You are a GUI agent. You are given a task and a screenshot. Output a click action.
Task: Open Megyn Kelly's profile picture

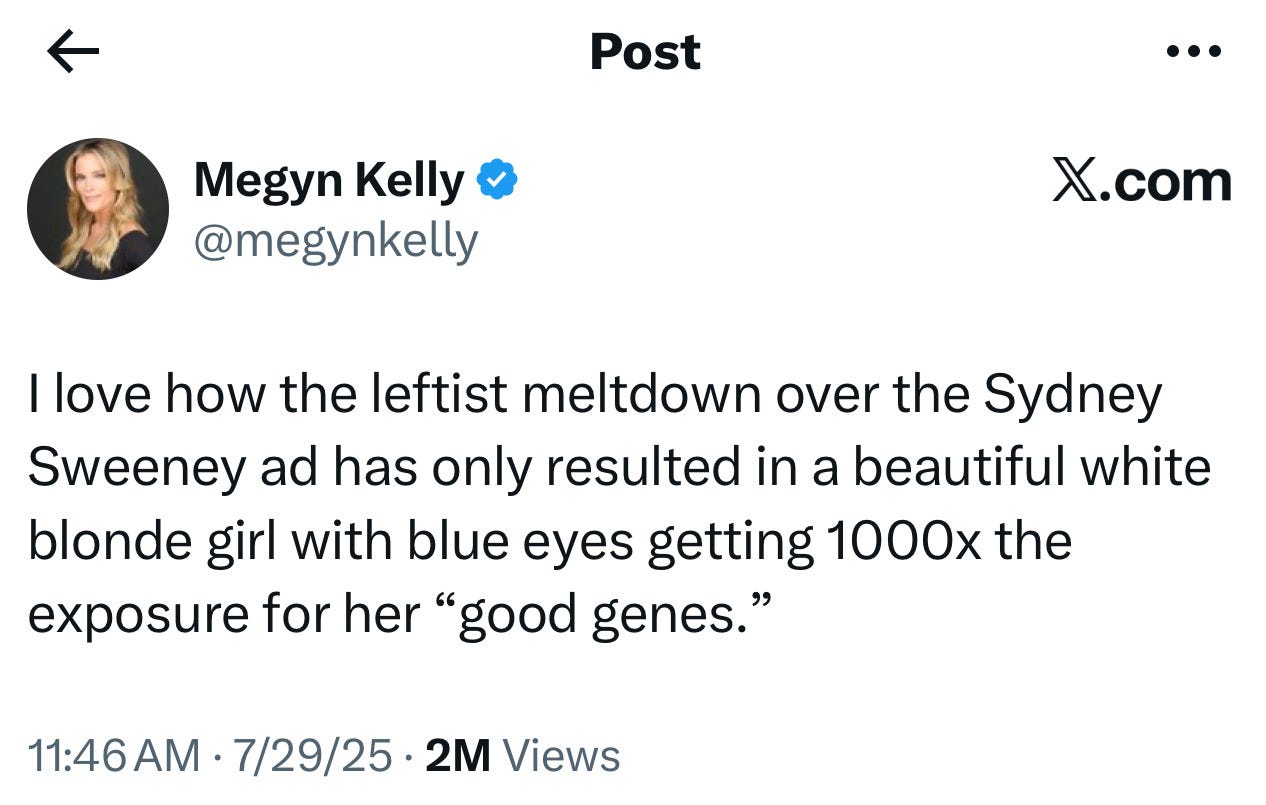click(x=98, y=209)
